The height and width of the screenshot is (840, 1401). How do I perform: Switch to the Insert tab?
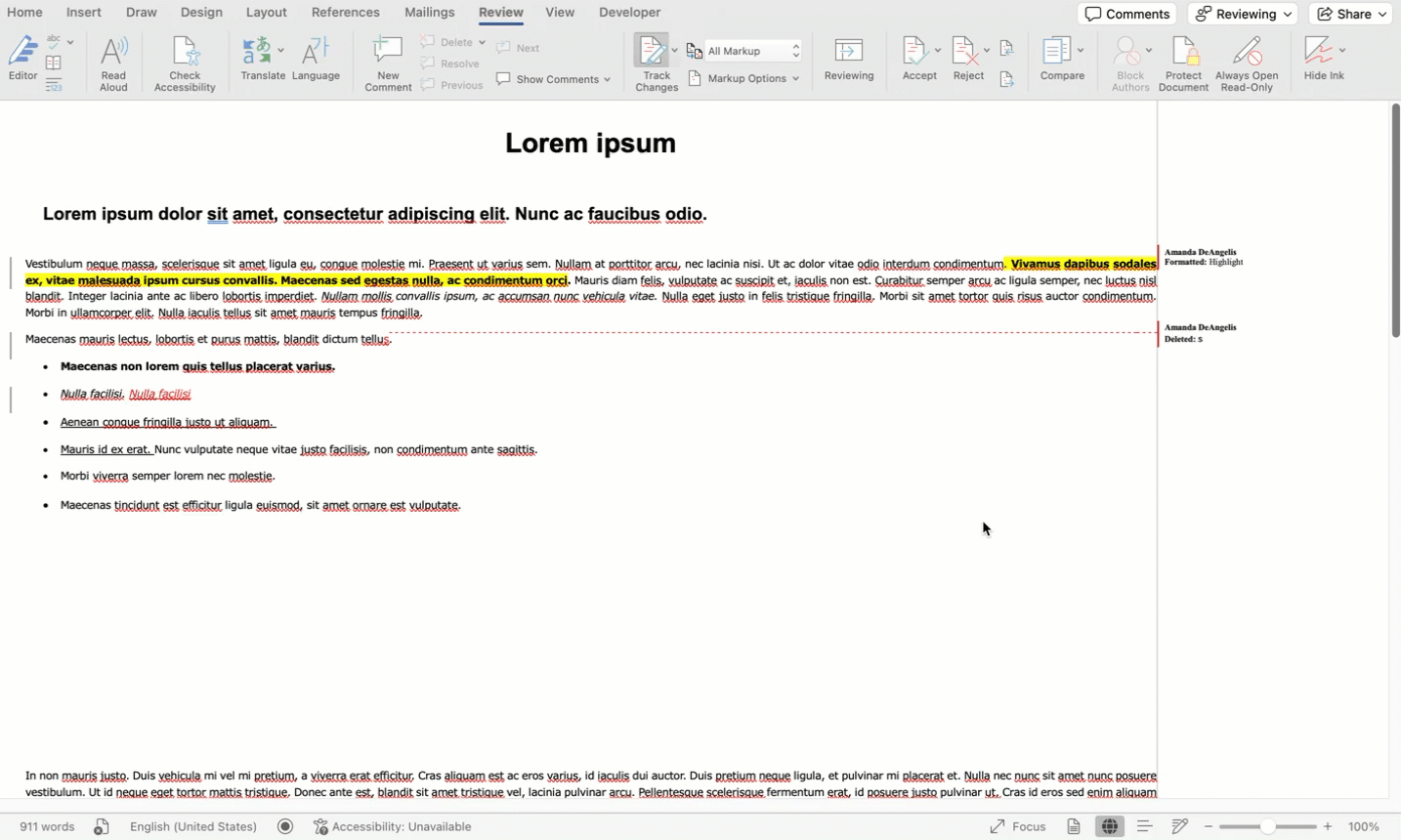point(84,13)
